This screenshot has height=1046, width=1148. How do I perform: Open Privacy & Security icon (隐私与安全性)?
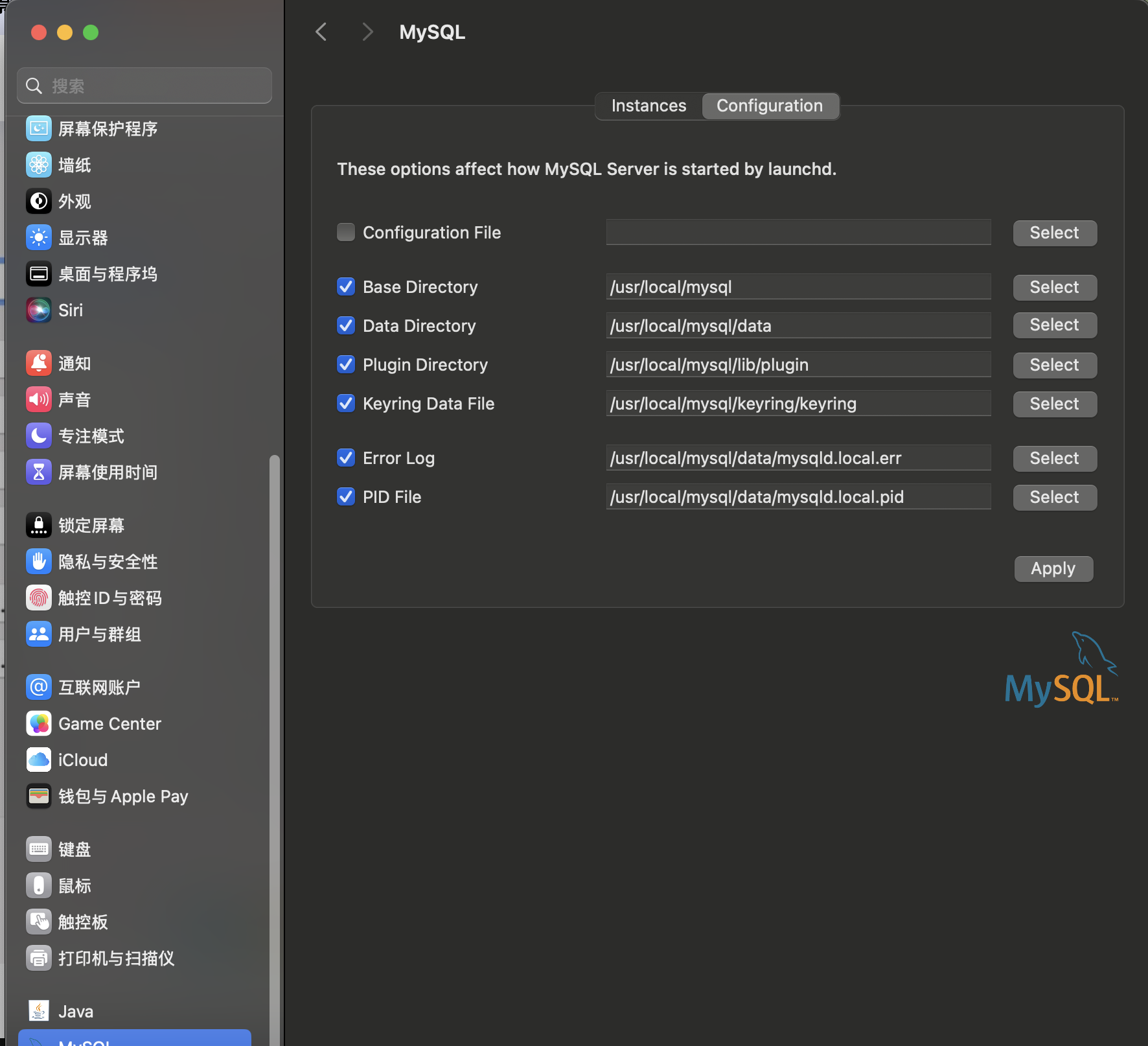click(39, 562)
